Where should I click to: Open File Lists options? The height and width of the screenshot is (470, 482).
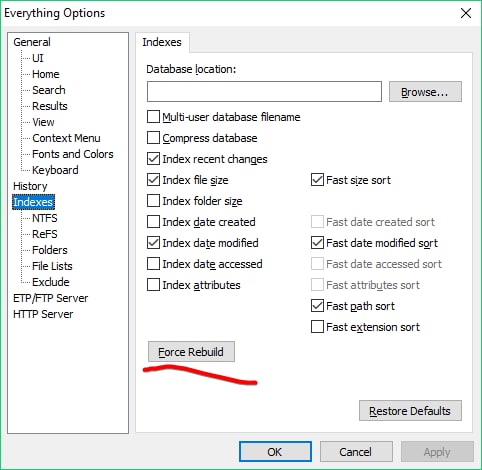point(52,266)
